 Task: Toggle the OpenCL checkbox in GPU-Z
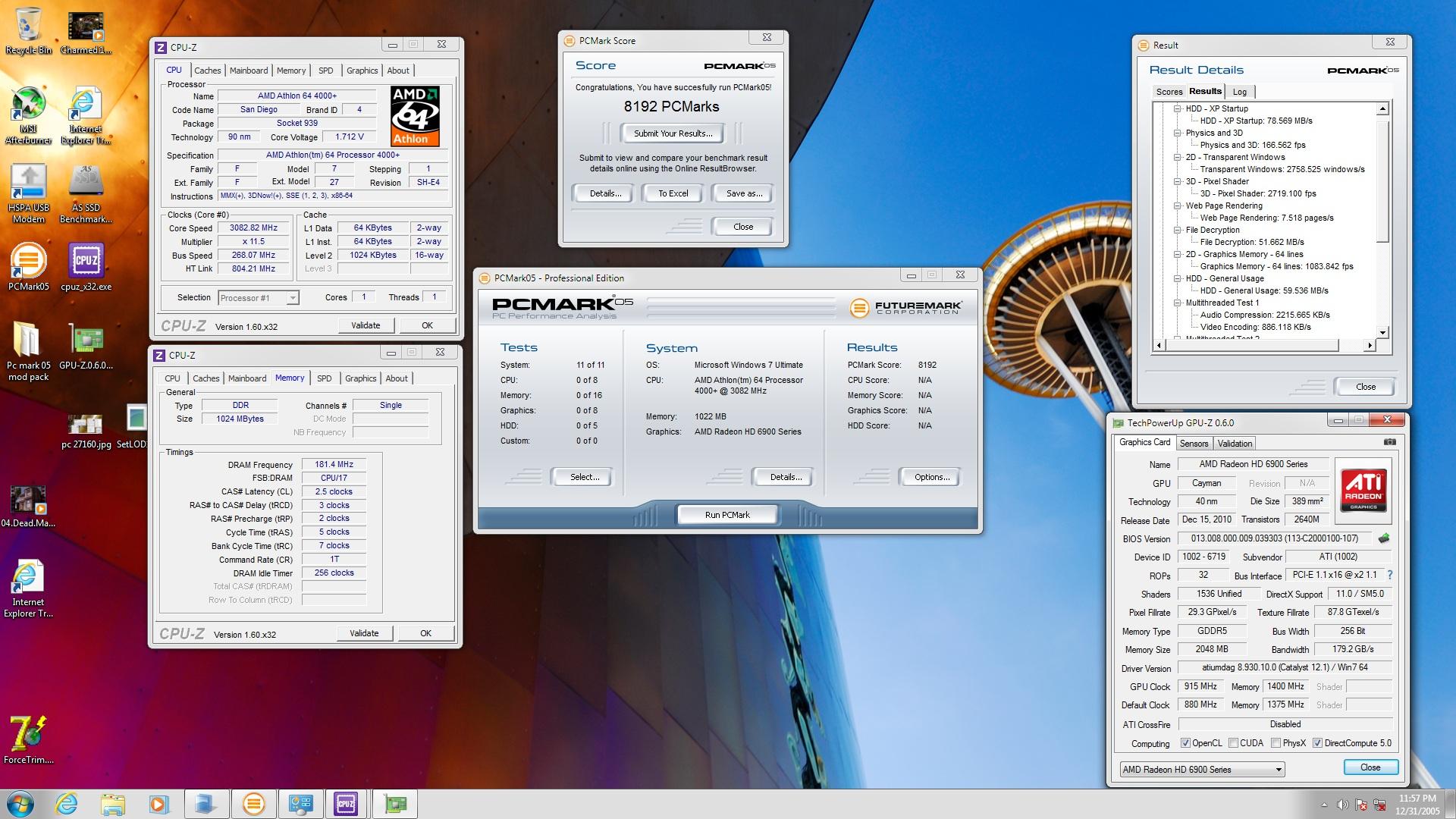pos(1185,743)
